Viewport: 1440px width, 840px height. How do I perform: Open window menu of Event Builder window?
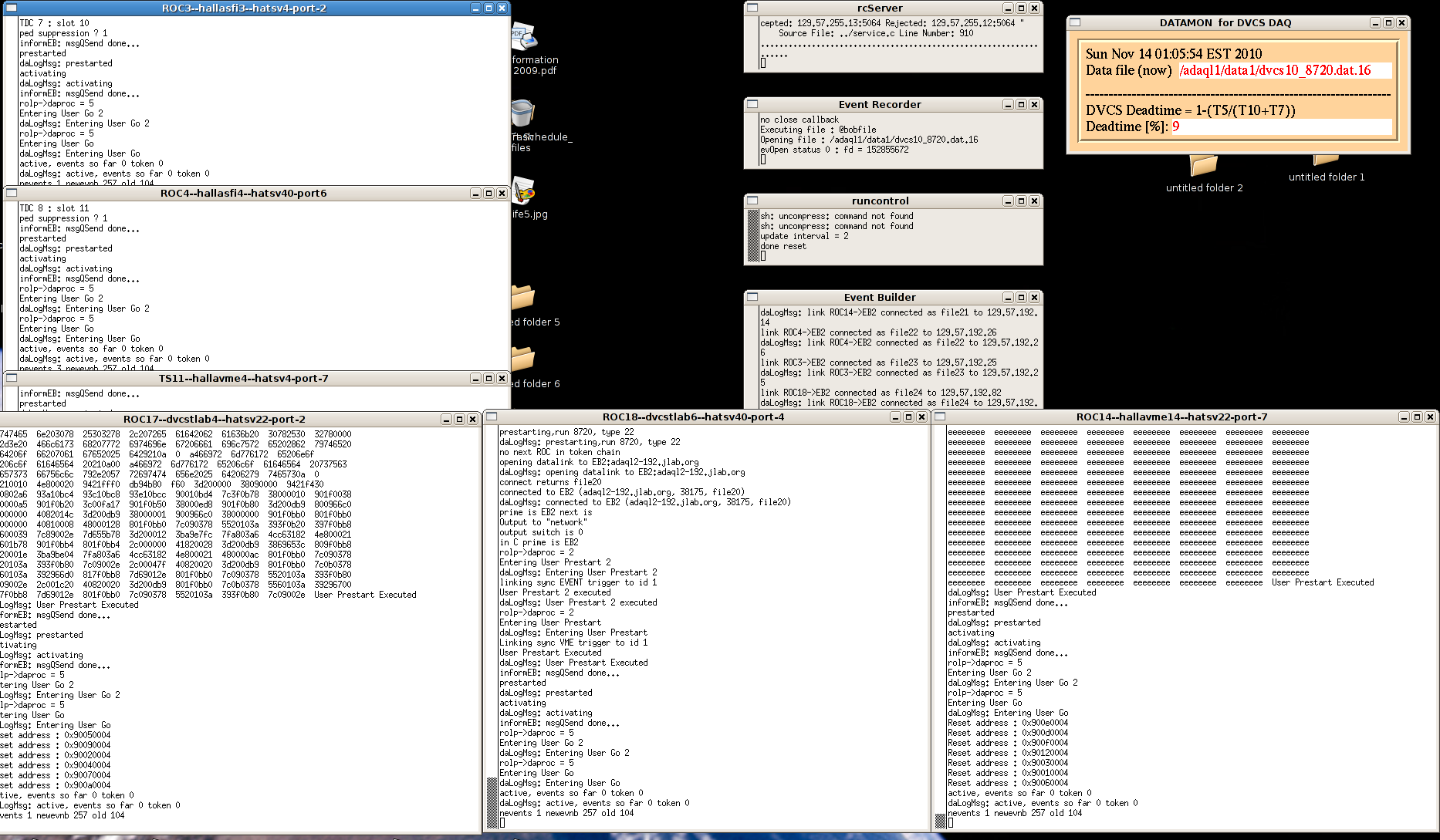[752, 297]
